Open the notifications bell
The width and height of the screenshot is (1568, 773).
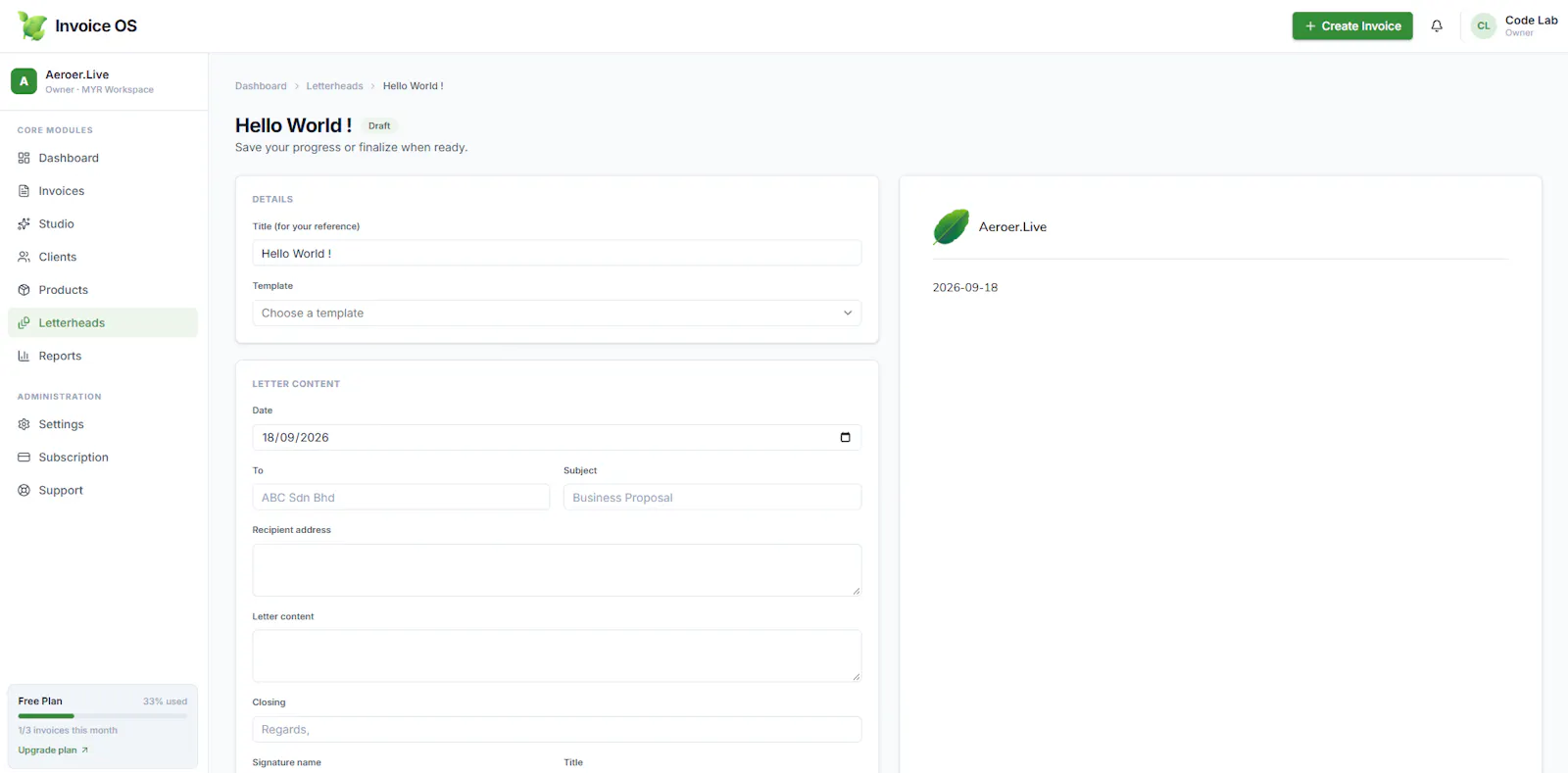click(1437, 26)
